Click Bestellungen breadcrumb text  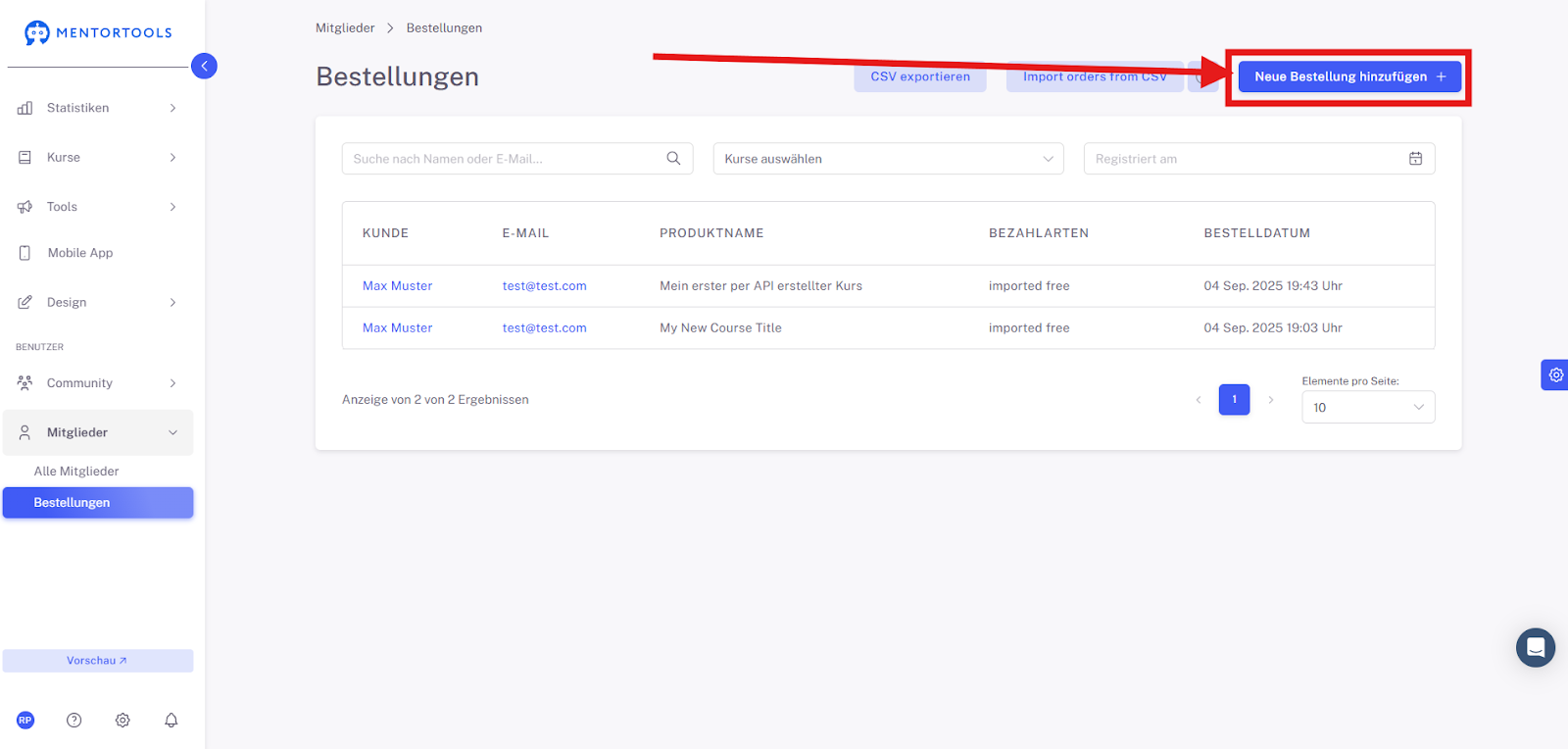(444, 27)
